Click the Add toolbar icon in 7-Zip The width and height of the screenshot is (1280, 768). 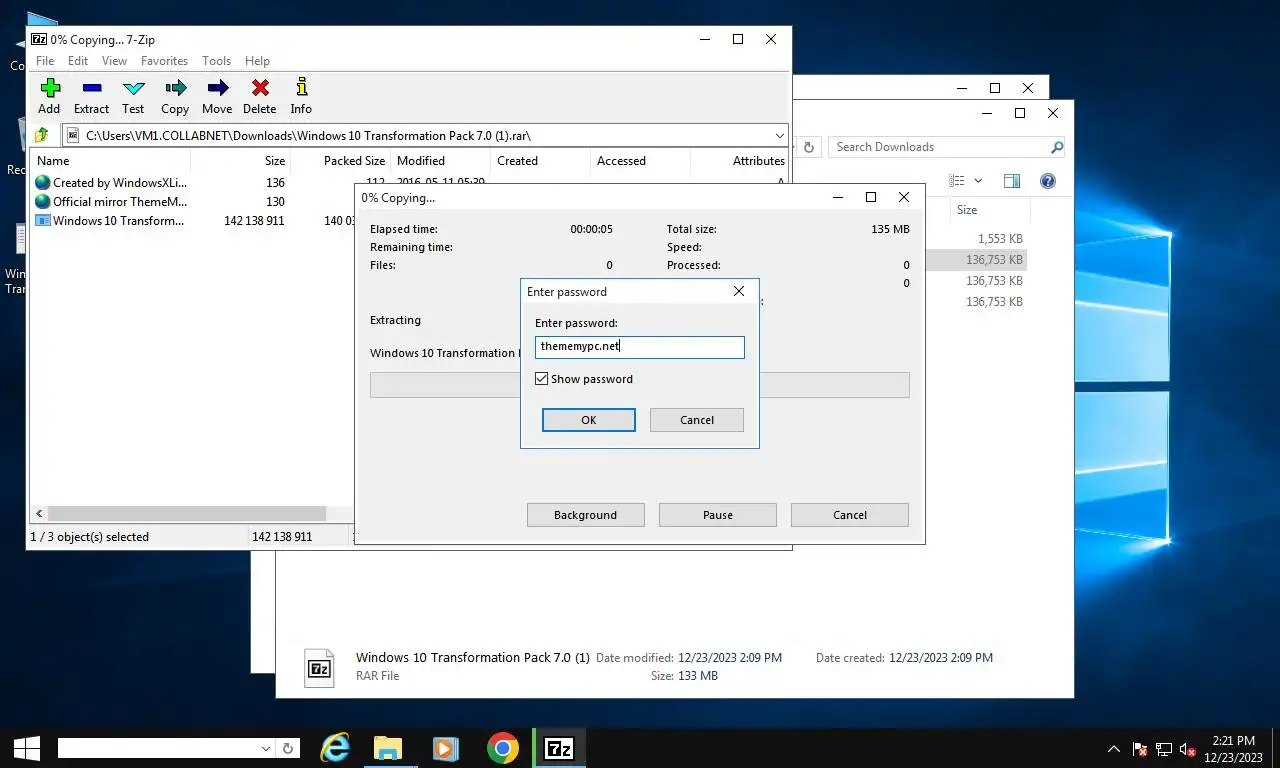point(49,89)
